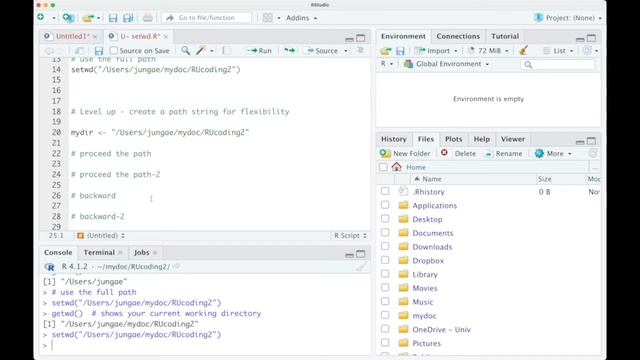
Task: Print the current file icon
Action: [x=148, y=18]
